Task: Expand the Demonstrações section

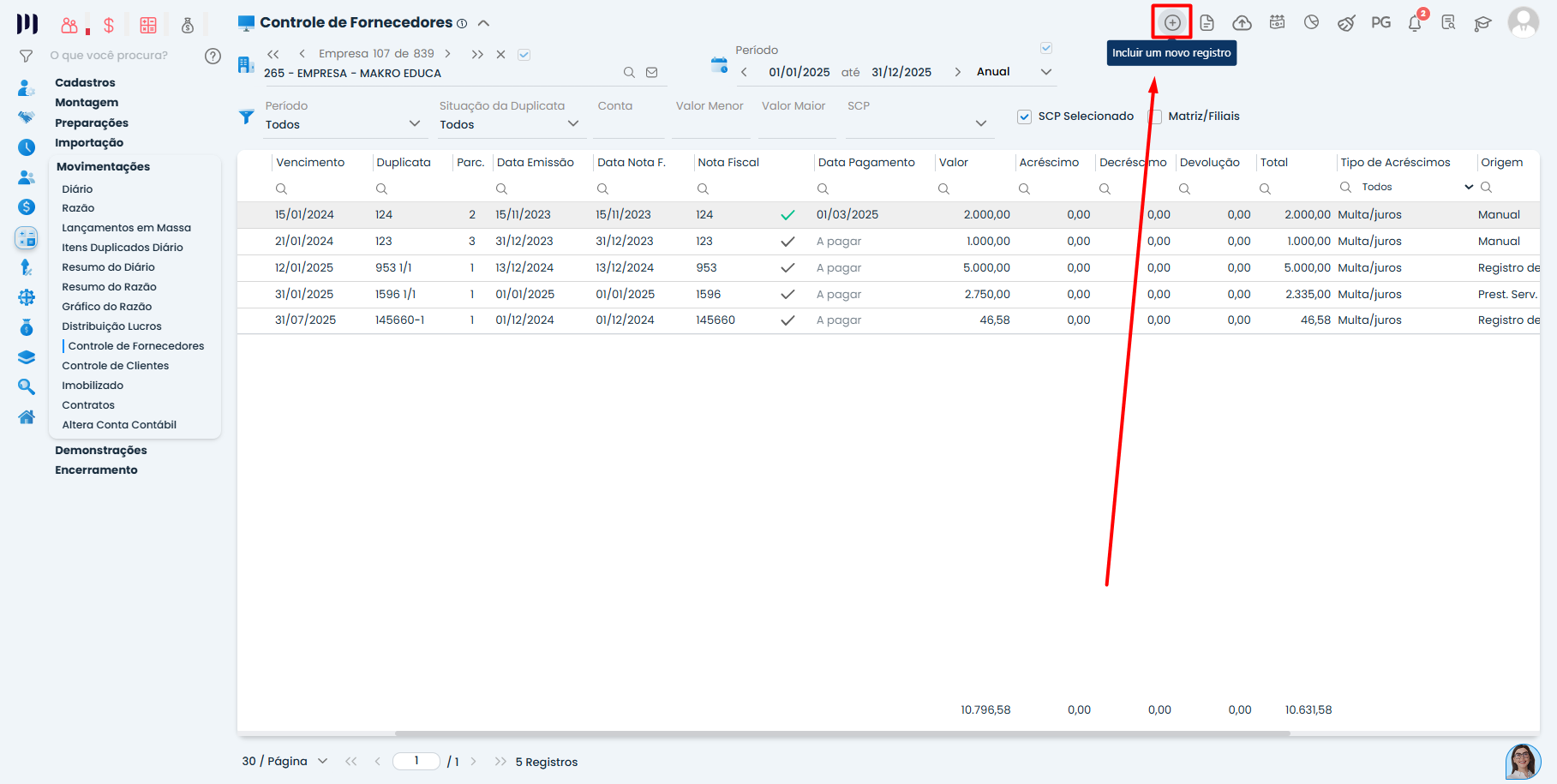Action: tap(101, 451)
